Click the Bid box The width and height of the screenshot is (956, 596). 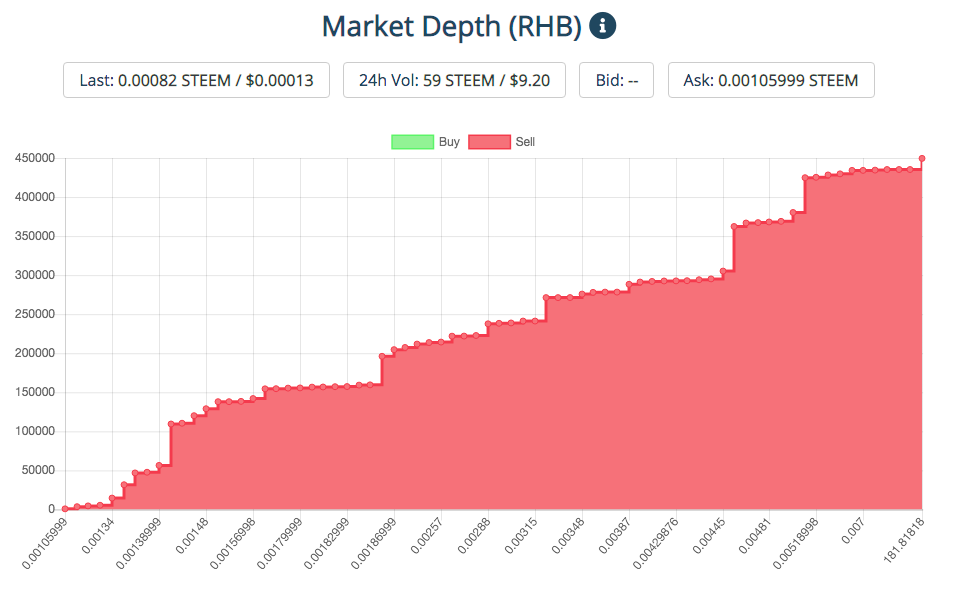616,80
